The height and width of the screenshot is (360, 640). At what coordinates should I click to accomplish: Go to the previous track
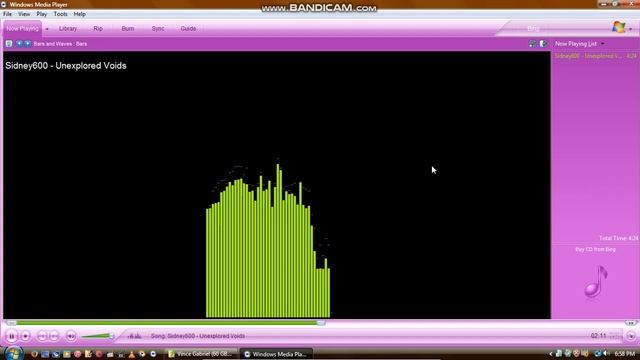[42, 336]
